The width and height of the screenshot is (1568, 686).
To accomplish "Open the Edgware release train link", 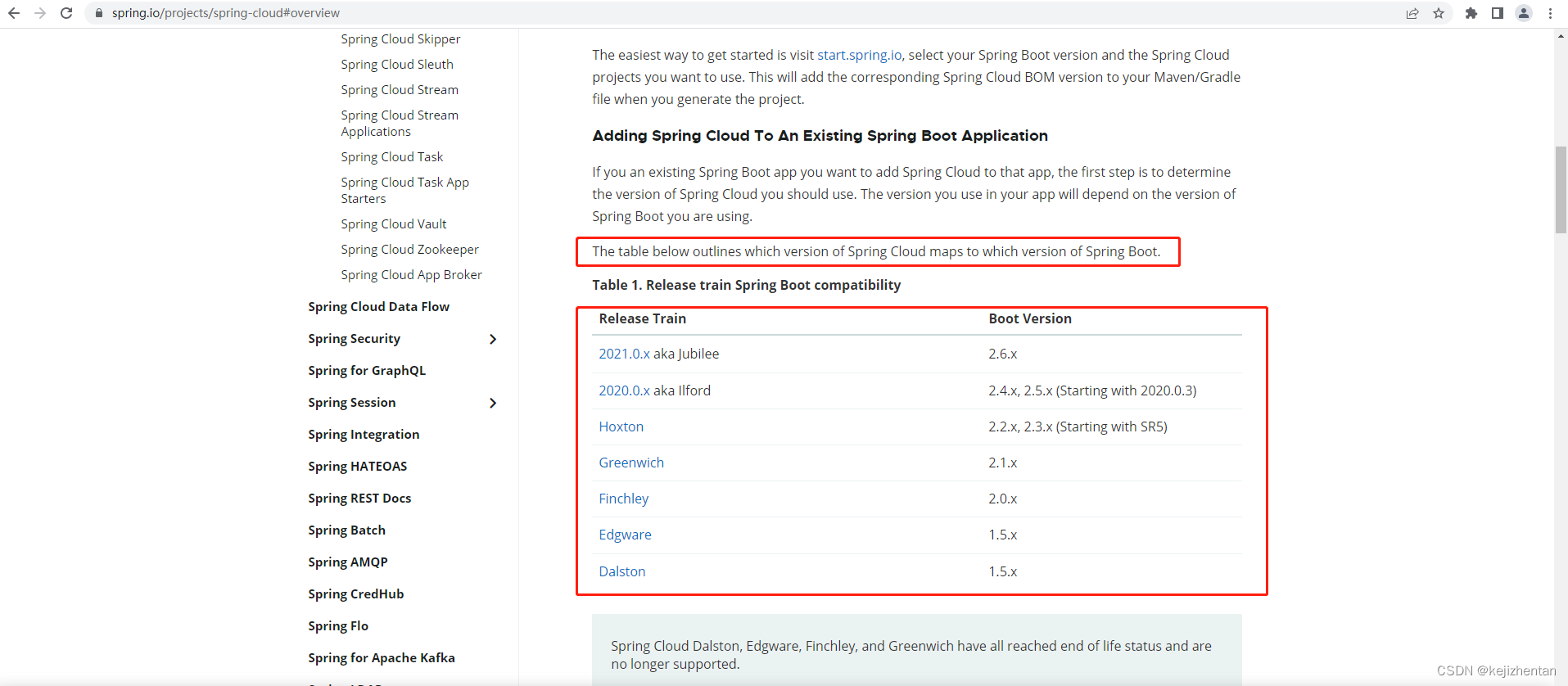I will (x=626, y=535).
